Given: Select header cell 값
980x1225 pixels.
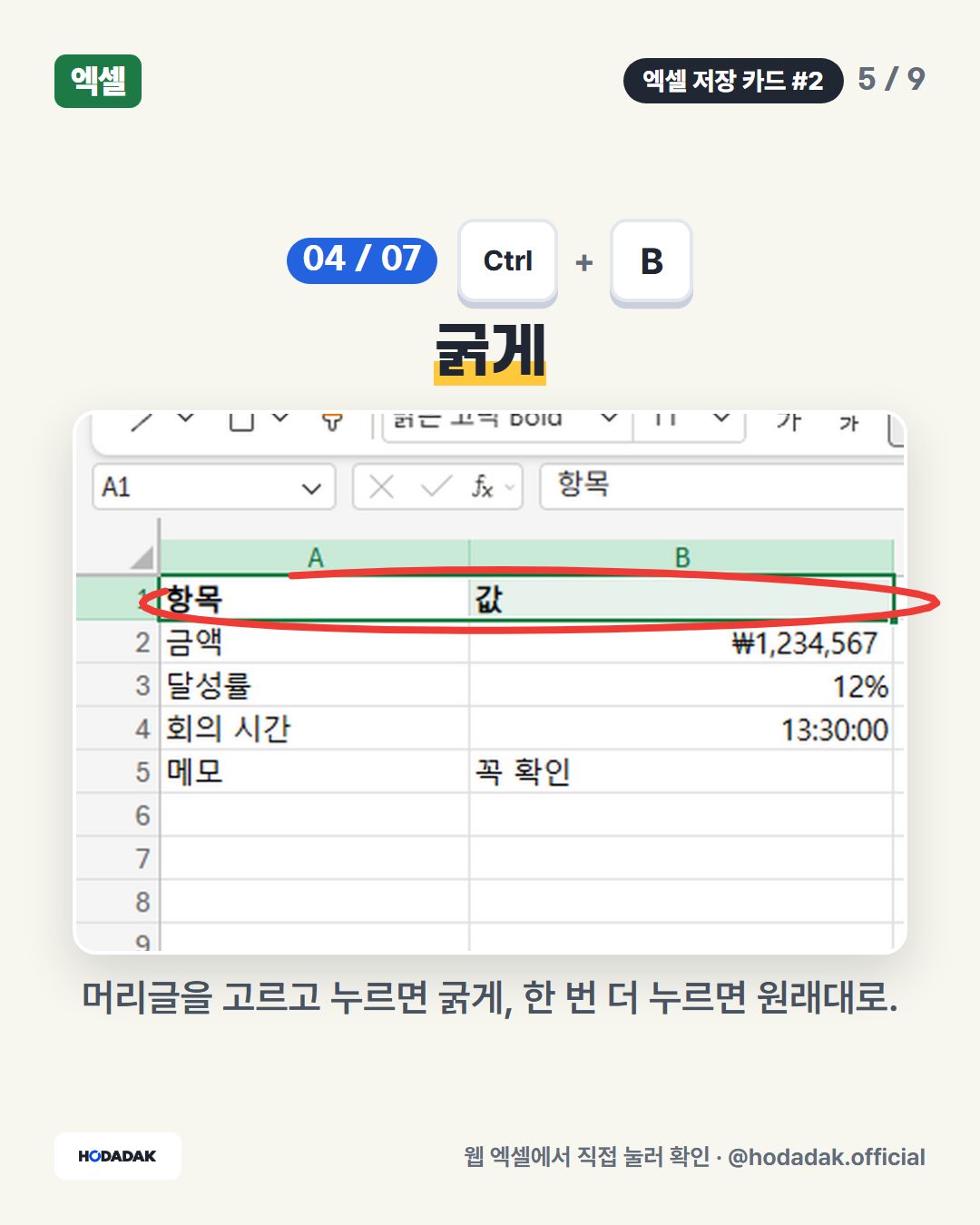Looking at the screenshot, I should 681,599.
